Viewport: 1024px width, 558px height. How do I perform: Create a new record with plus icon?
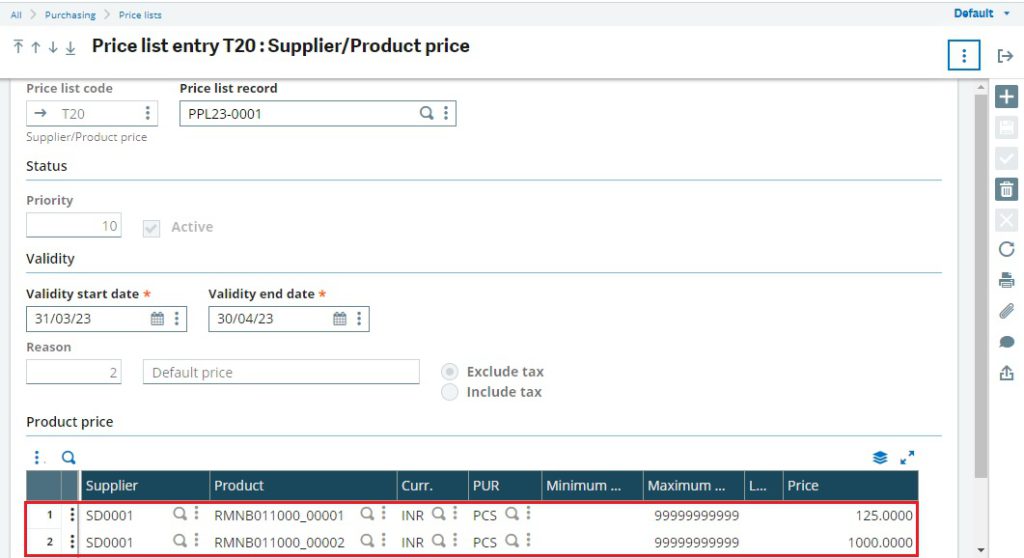[x=1006, y=97]
